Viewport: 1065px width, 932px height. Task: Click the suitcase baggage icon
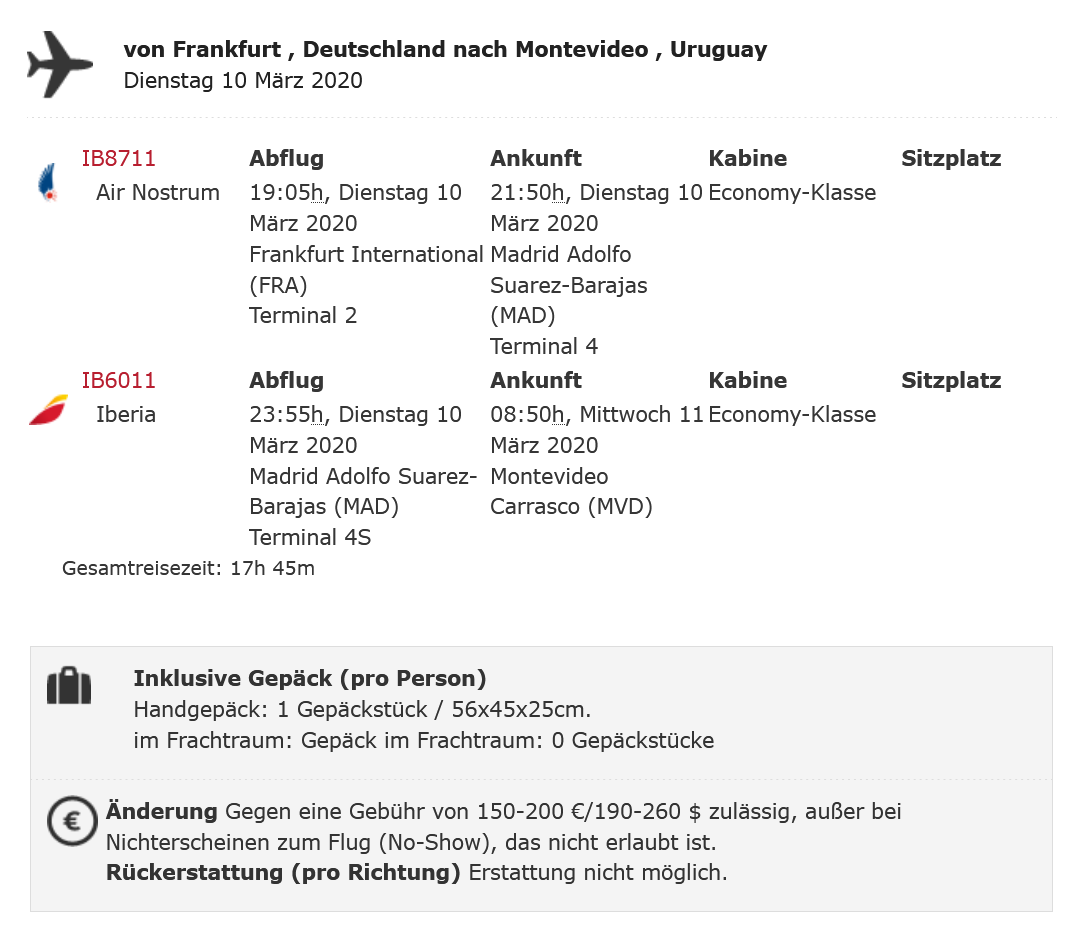point(69,687)
